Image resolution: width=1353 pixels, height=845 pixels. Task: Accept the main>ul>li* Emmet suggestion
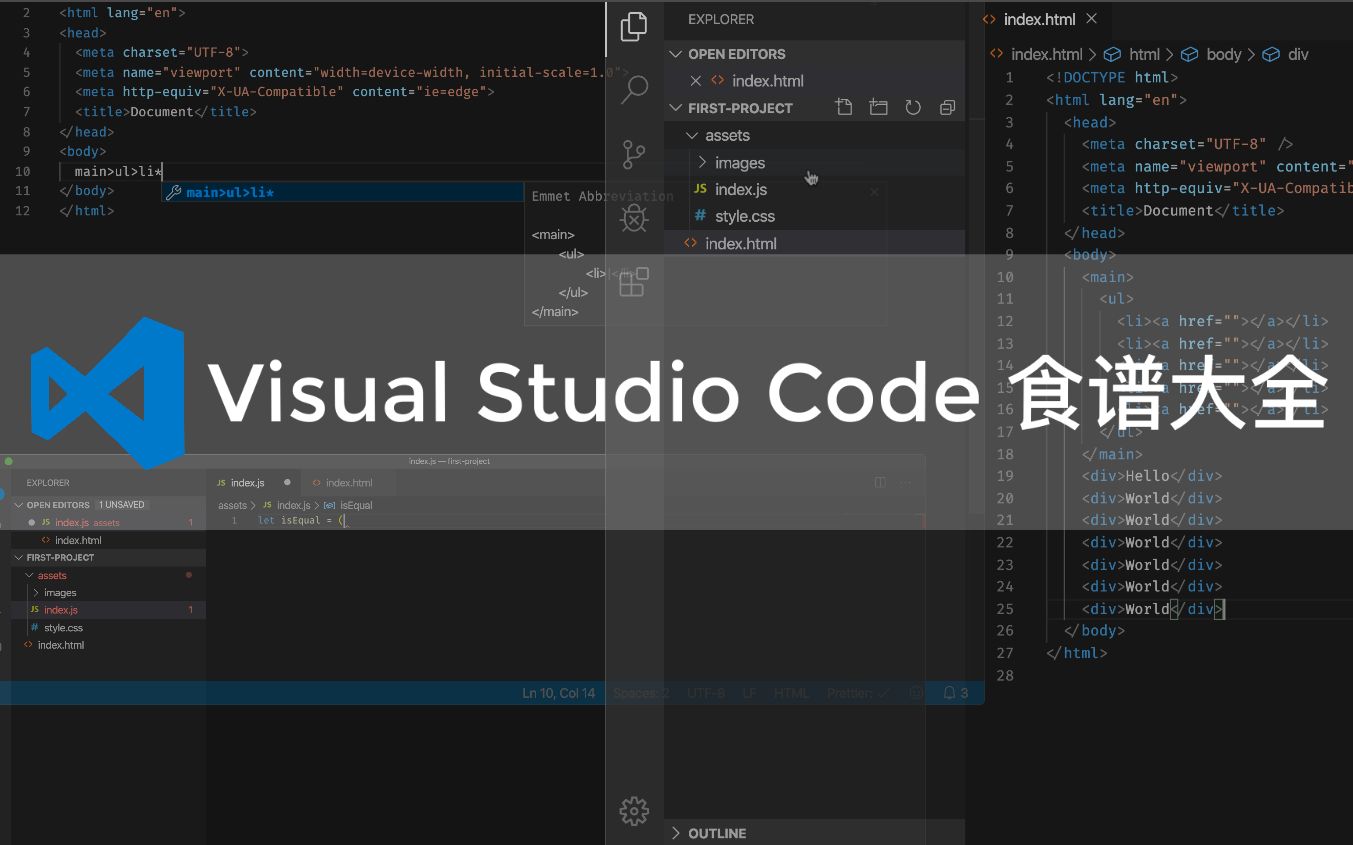pos(343,192)
